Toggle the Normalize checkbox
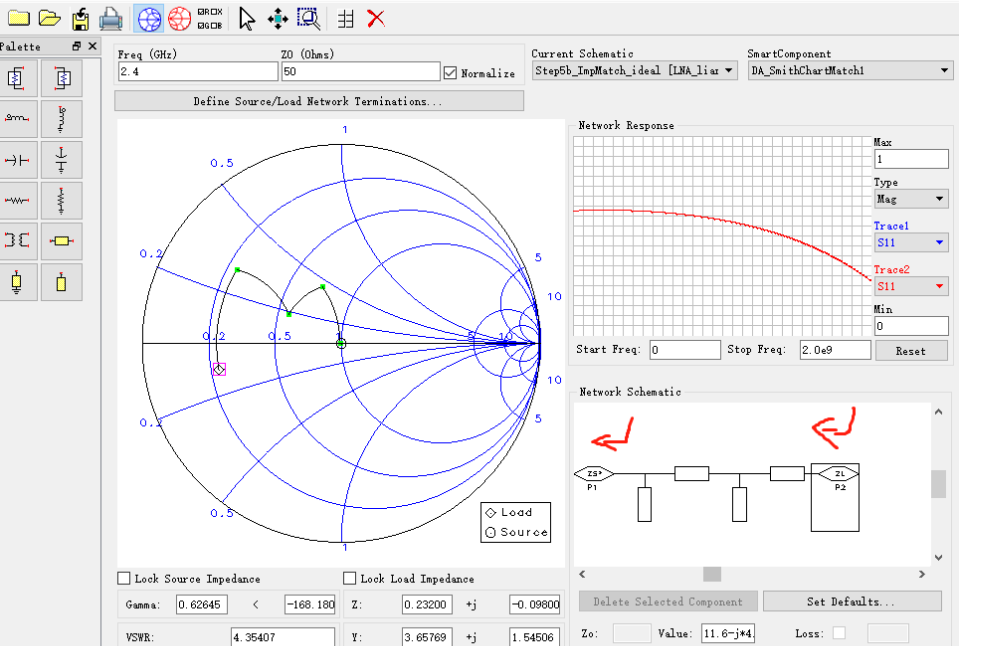 tap(450, 73)
